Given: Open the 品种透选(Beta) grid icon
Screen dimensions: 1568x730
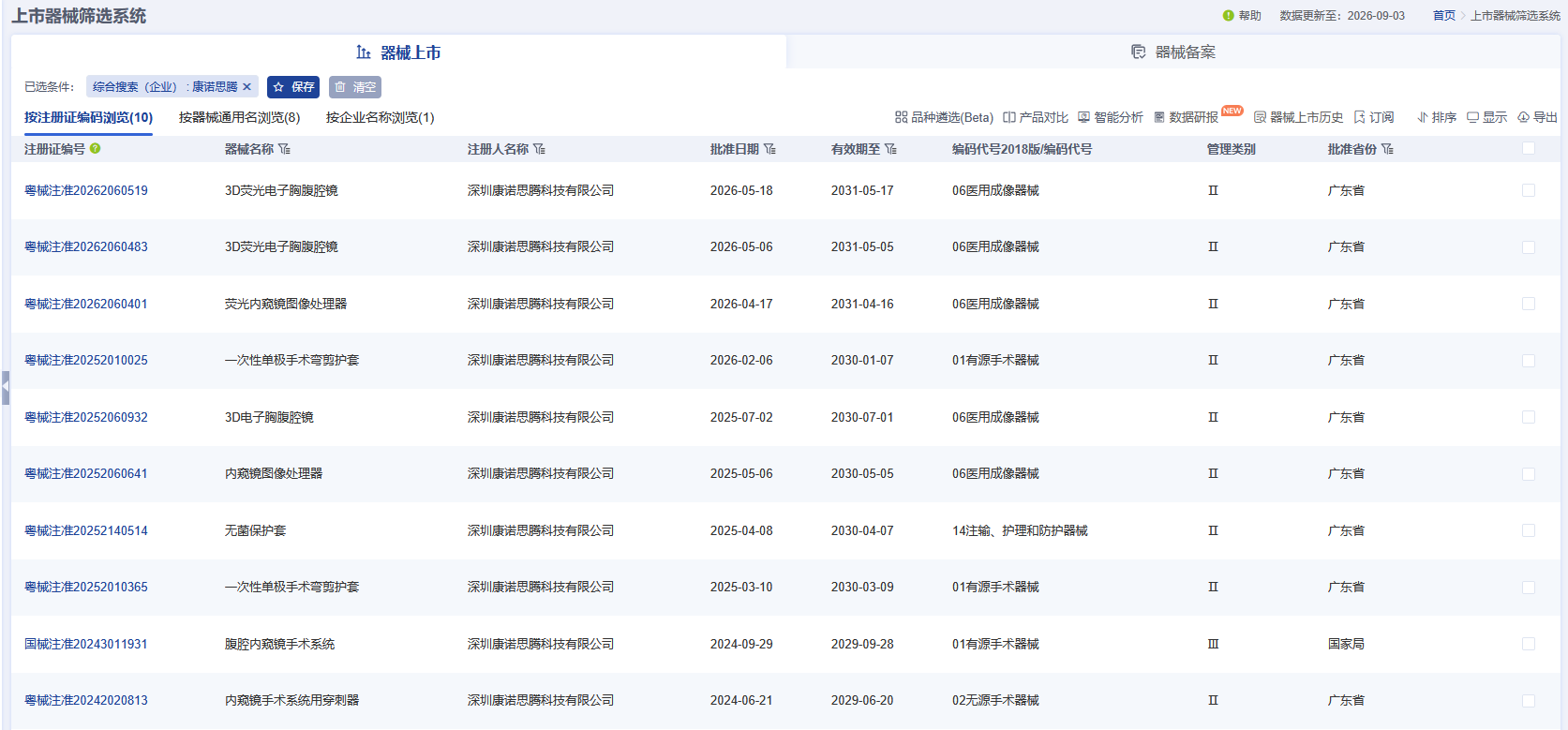Looking at the screenshot, I should tap(902, 117).
